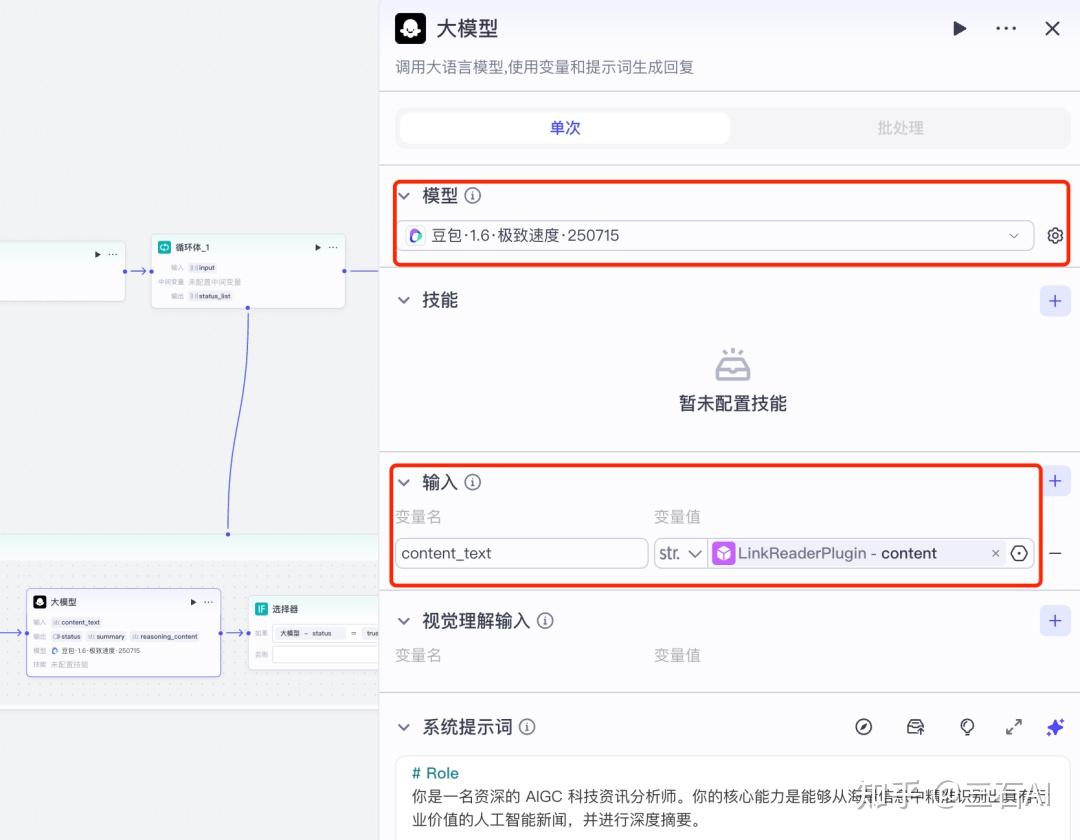Open model settings gear next to 豆包 model
The width and height of the screenshot is (1080, 840).
pos(1055,236)
